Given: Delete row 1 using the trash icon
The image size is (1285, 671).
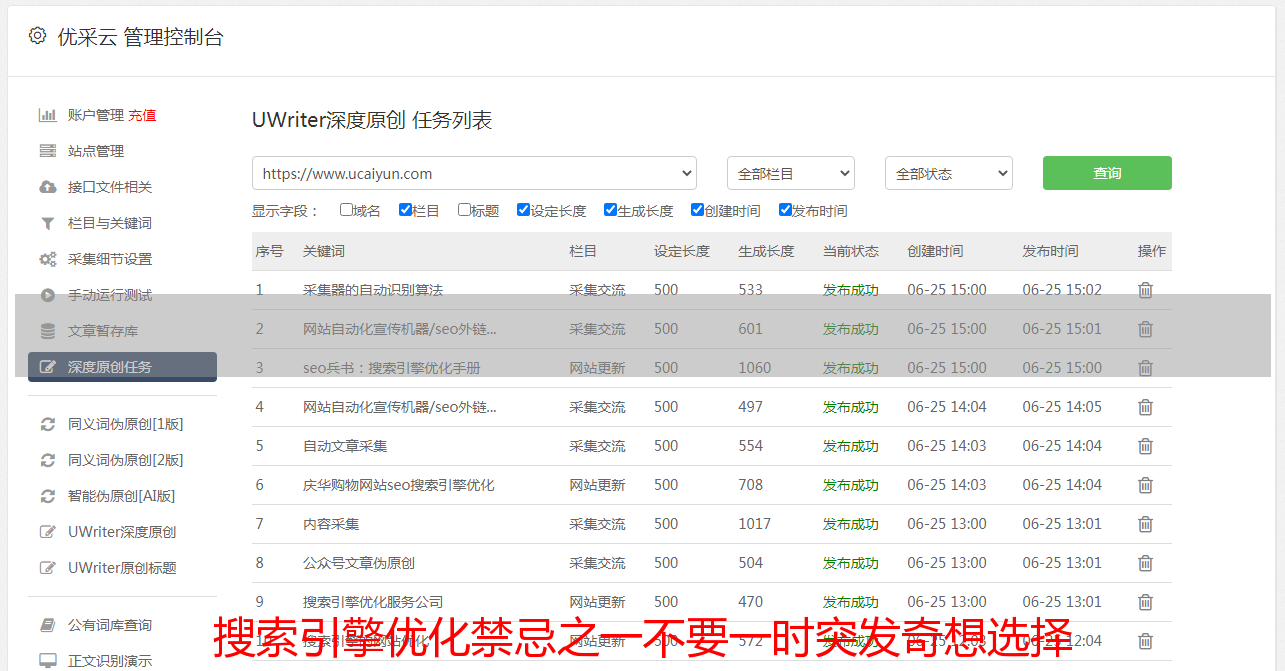Looking at the screenshot, I should (1145, 290).
